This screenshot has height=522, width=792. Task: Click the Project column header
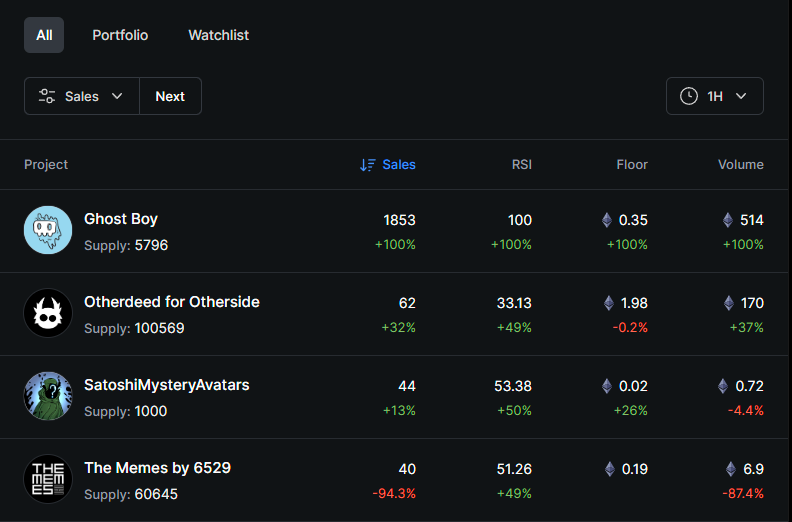pos(46,165)
